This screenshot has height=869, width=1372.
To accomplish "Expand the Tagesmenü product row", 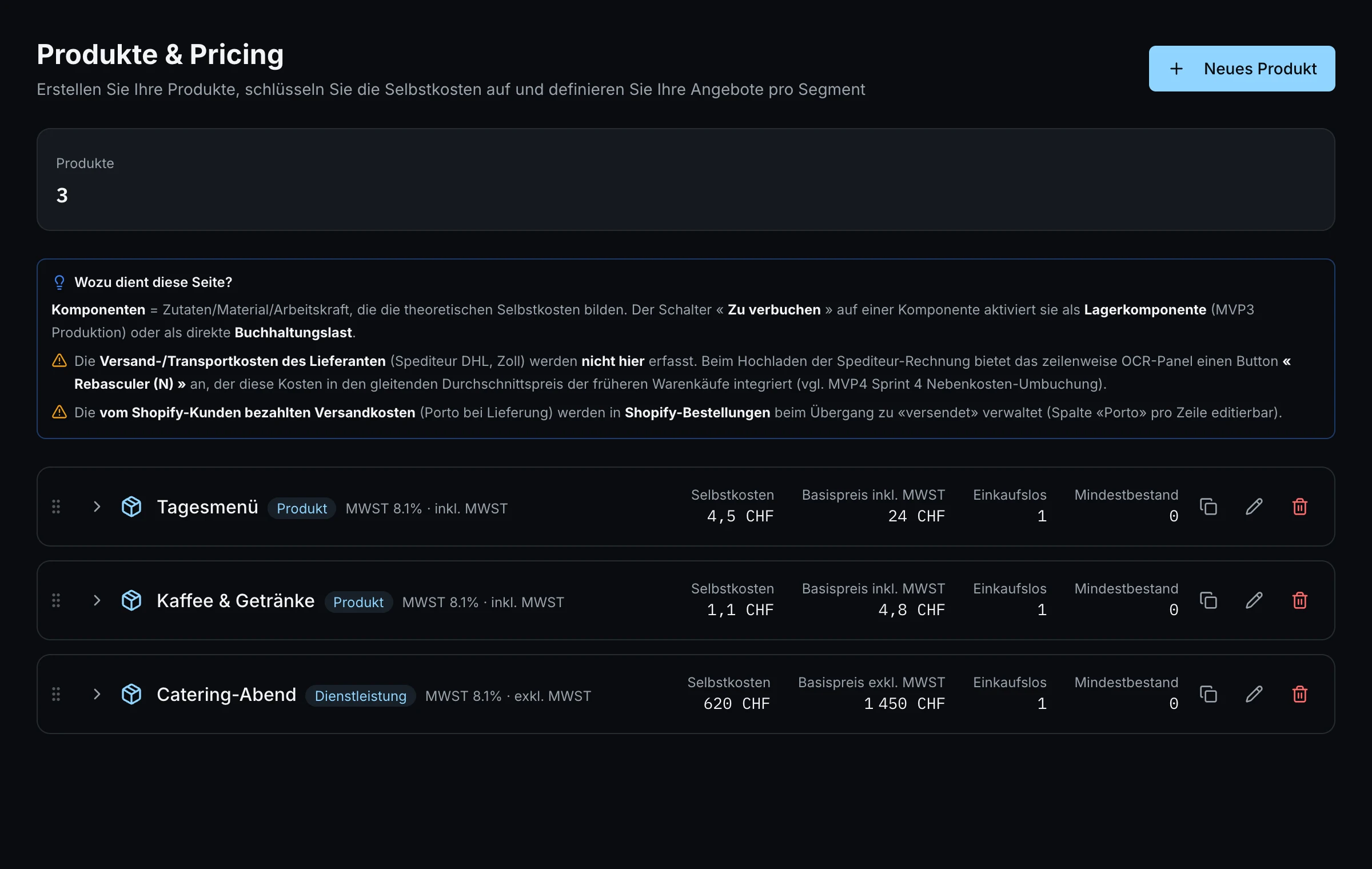I will (x=97, y=507).
